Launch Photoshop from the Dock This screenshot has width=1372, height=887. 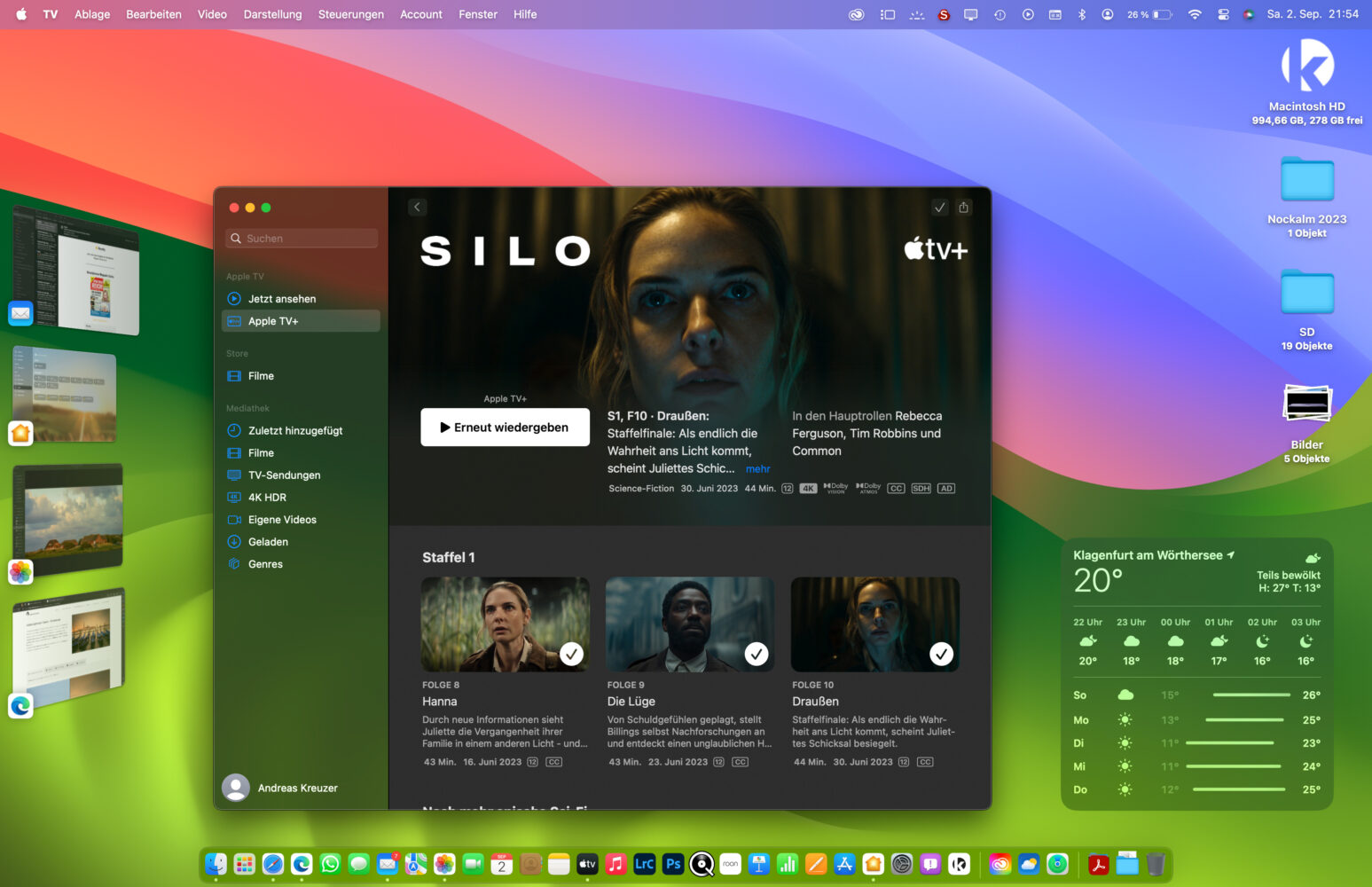(673, 864)
